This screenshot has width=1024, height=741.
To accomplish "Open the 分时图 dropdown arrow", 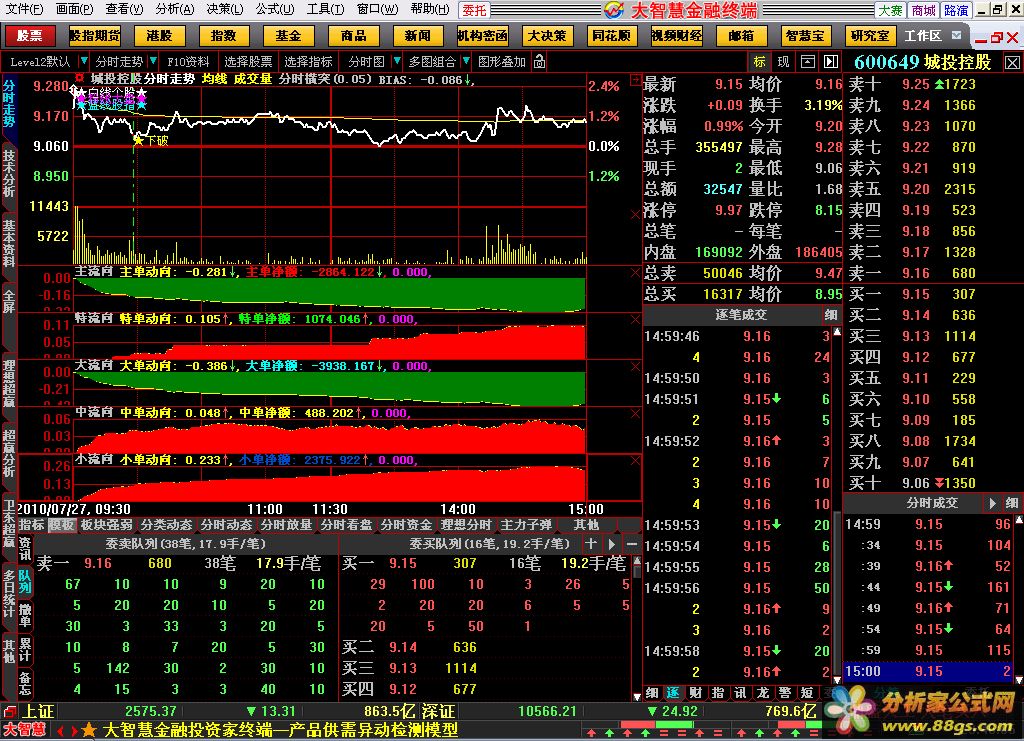I will coord(396,61).
